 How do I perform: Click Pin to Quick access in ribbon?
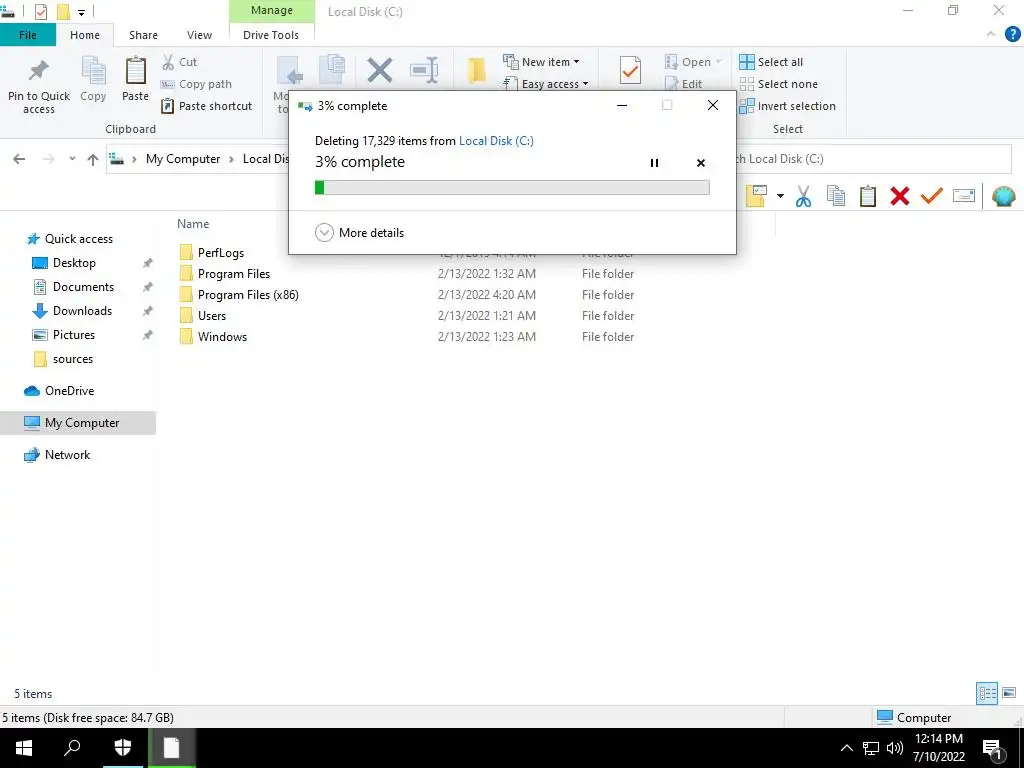[39, 88]
